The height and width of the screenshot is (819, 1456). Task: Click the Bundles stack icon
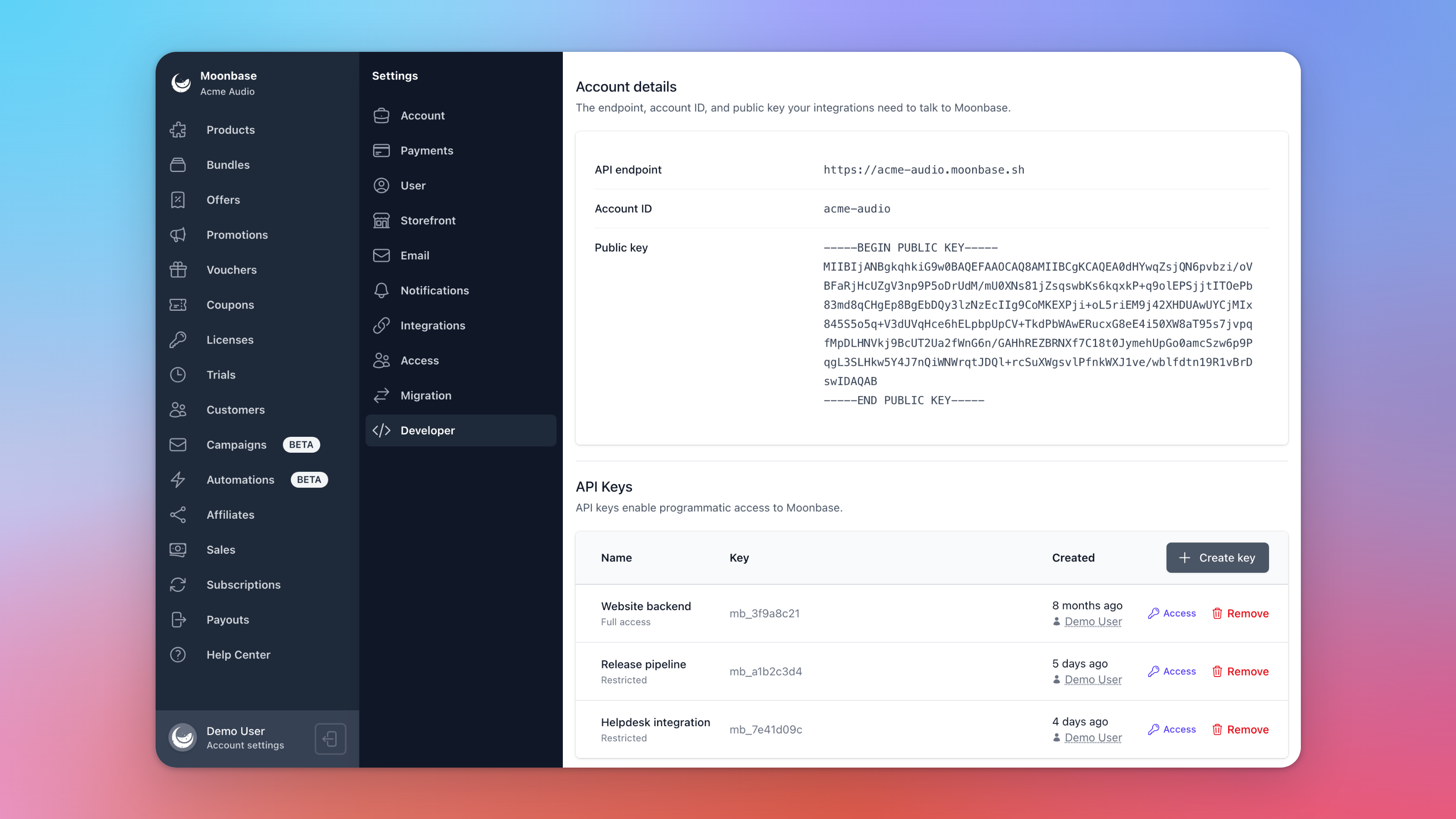(x=178, y=165)
